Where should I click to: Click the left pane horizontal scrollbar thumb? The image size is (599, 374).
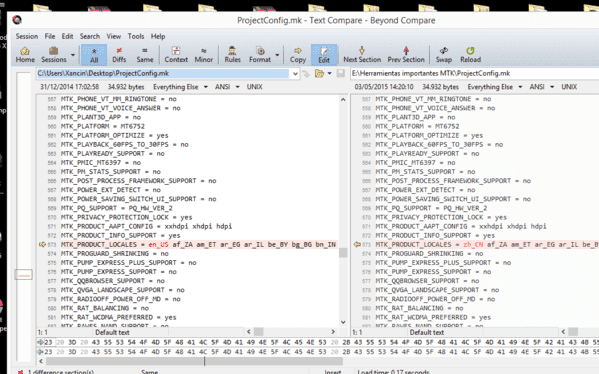click(259, 332)
